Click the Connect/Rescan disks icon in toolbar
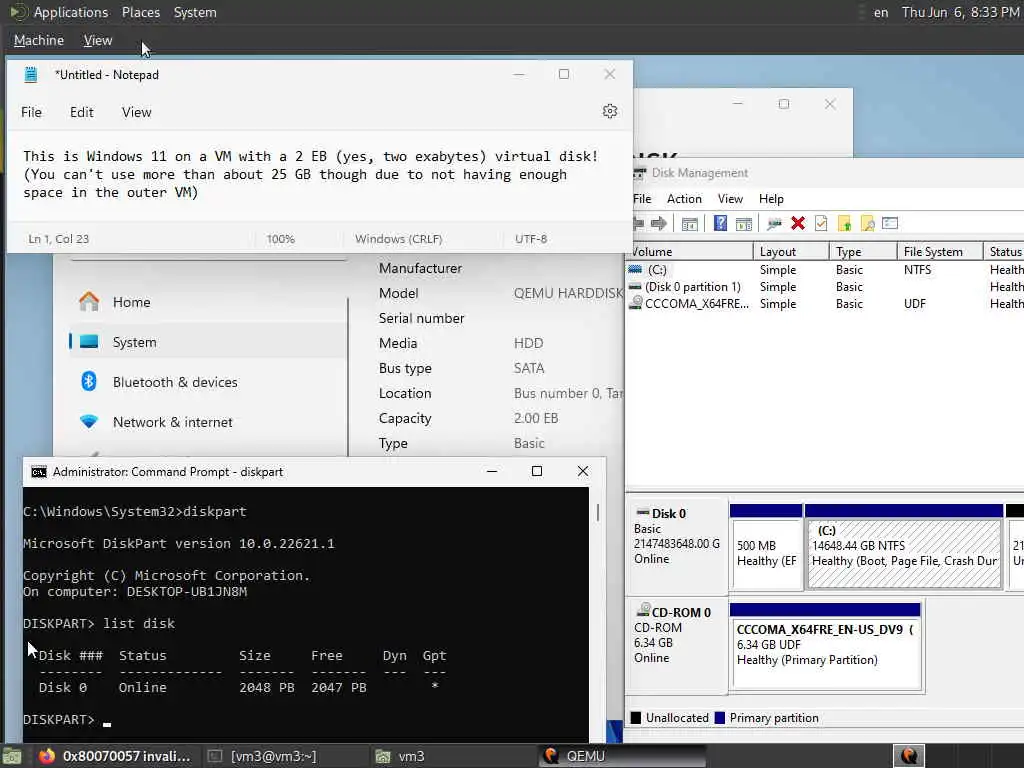The width and height of the screenshot is (1024, 768). 775,223
